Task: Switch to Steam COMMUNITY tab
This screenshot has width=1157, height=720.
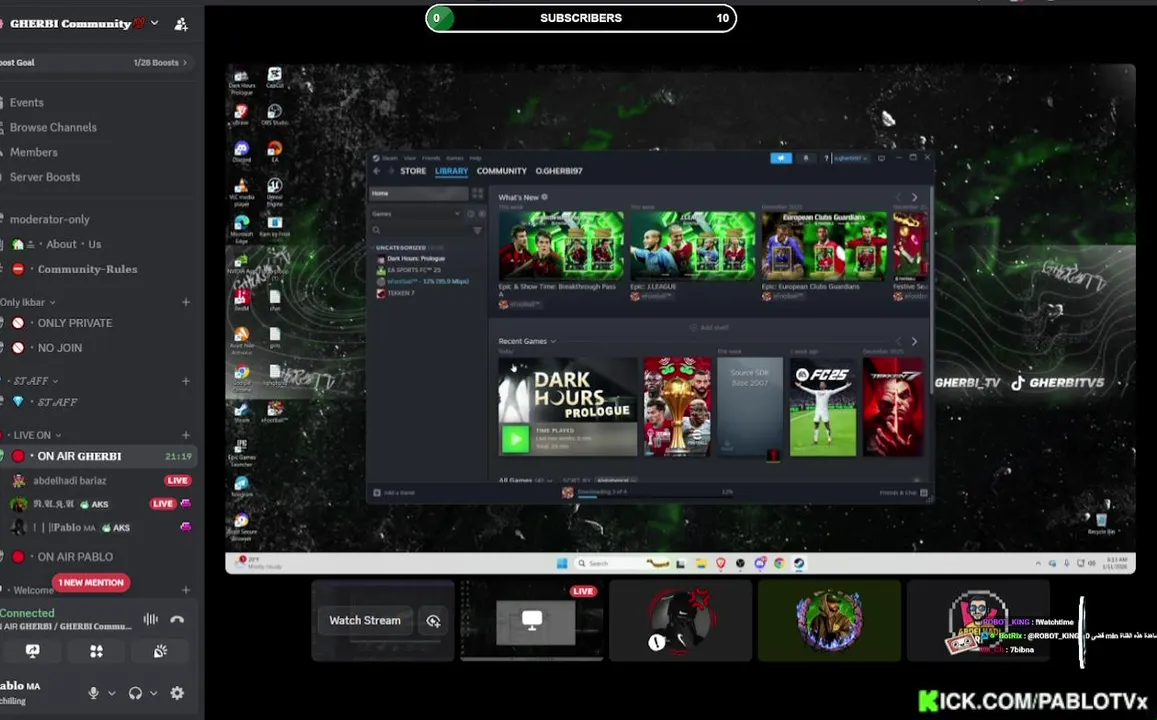Action: click(x=502, y=171)
